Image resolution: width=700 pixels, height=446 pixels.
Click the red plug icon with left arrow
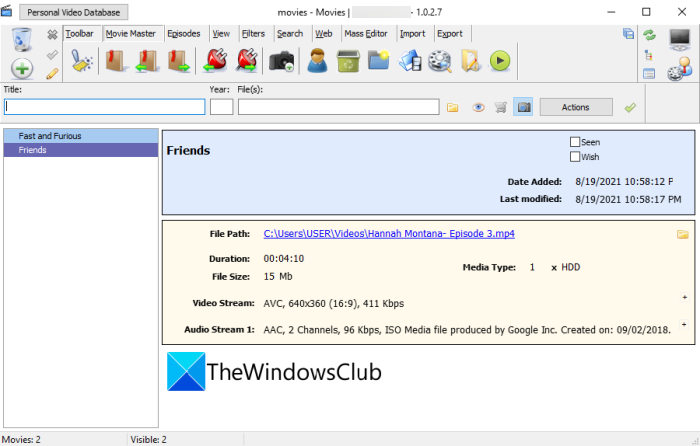click(215, 61)
